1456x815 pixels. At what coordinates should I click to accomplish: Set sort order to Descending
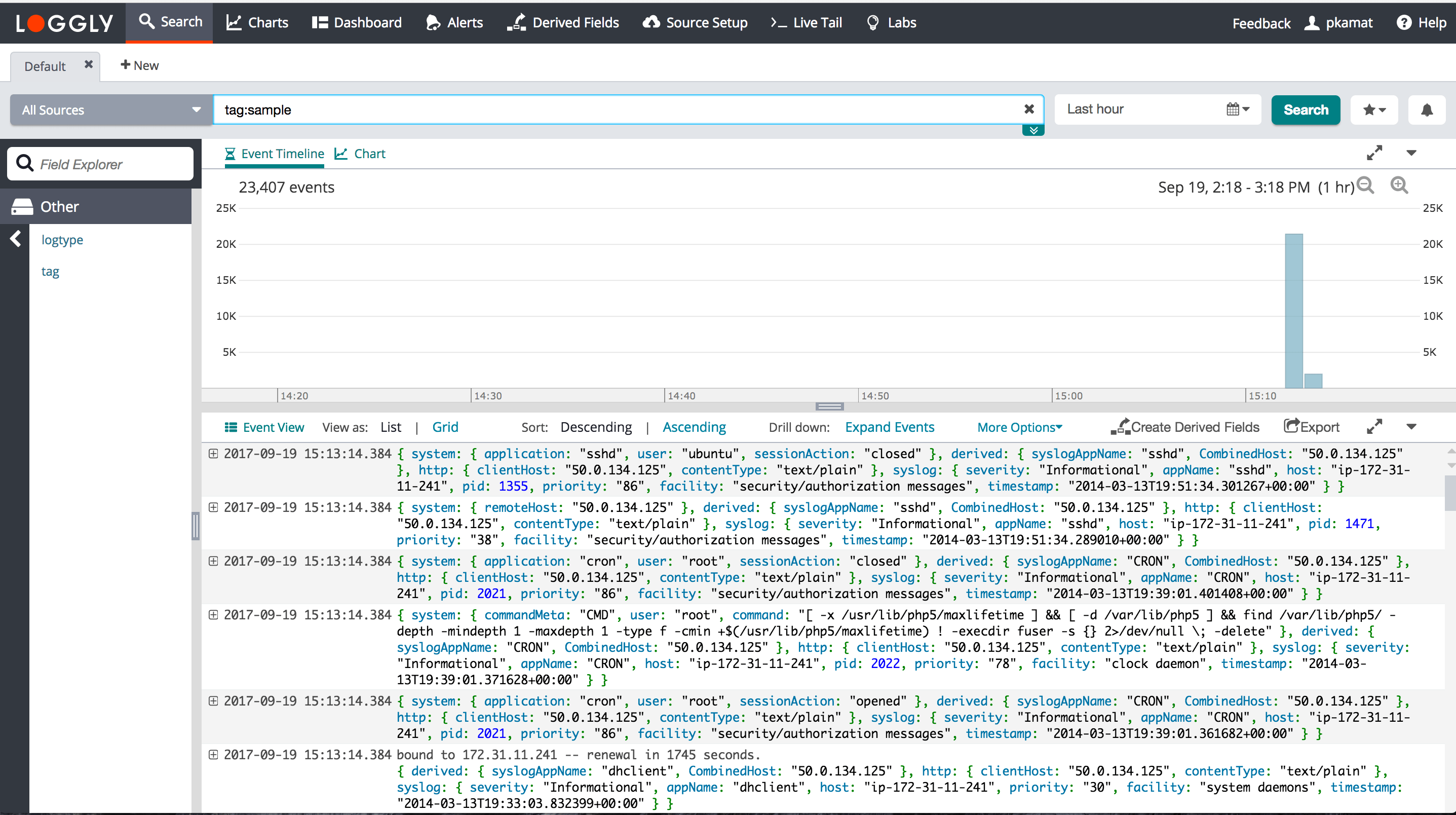tap(596, 427)
